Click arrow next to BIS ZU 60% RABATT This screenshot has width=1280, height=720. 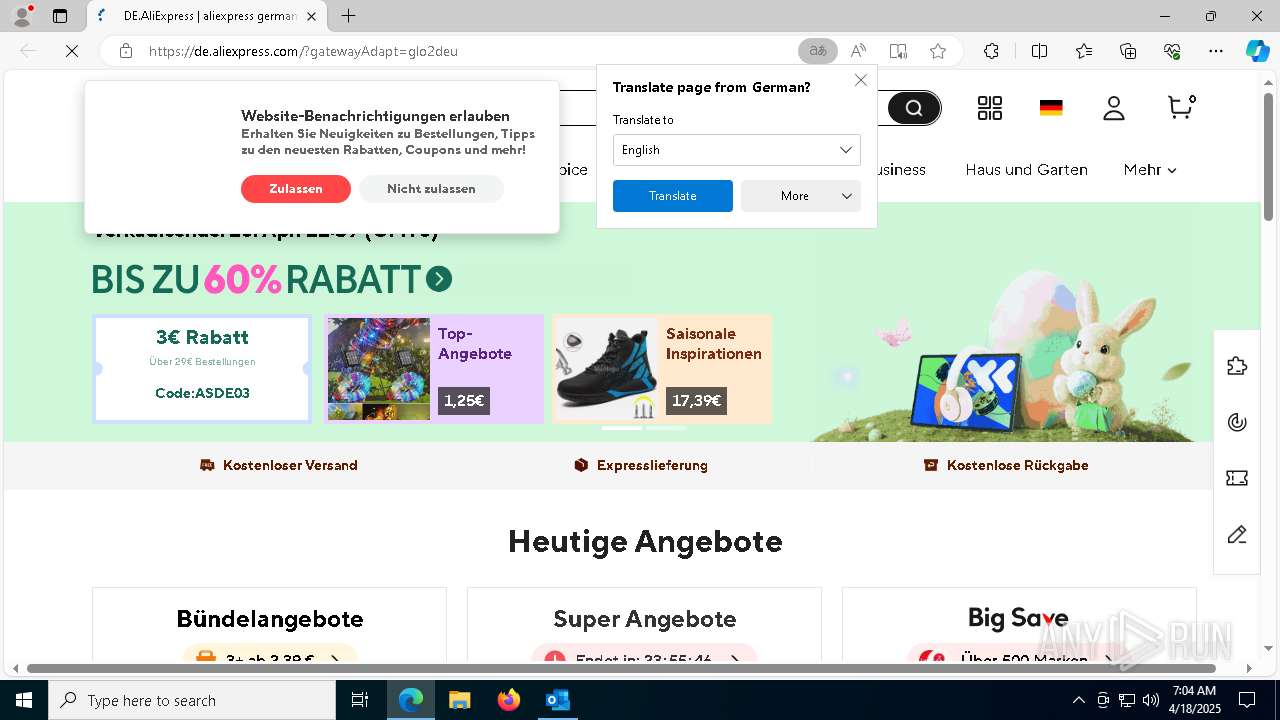click(x=439, y=279)
